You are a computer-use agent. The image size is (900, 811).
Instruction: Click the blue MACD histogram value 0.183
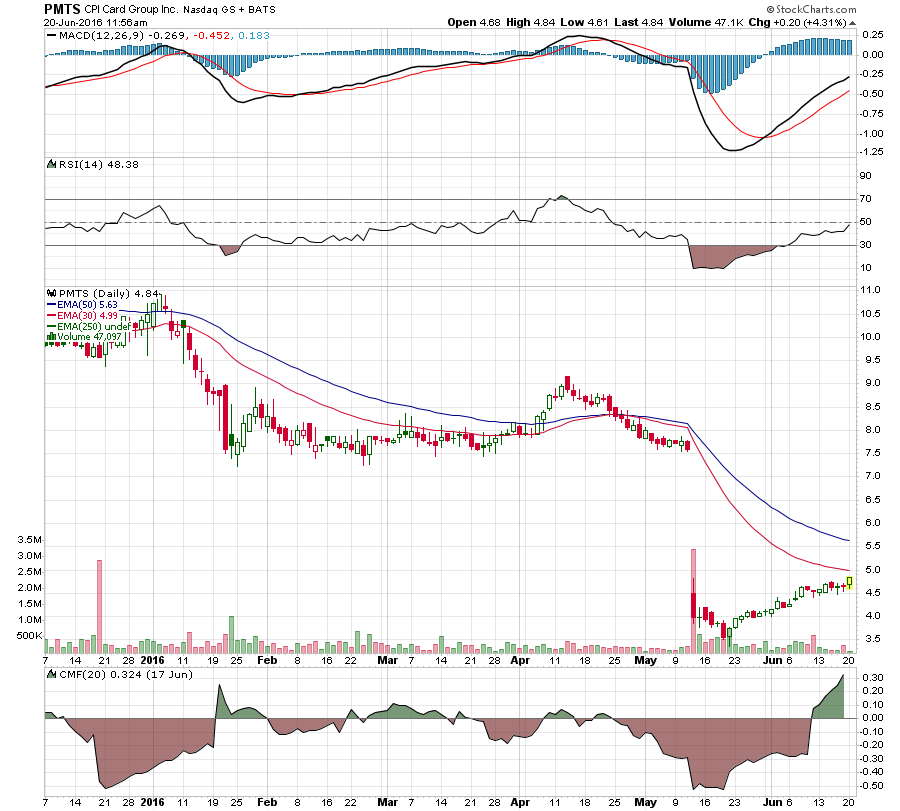[254, 36]
